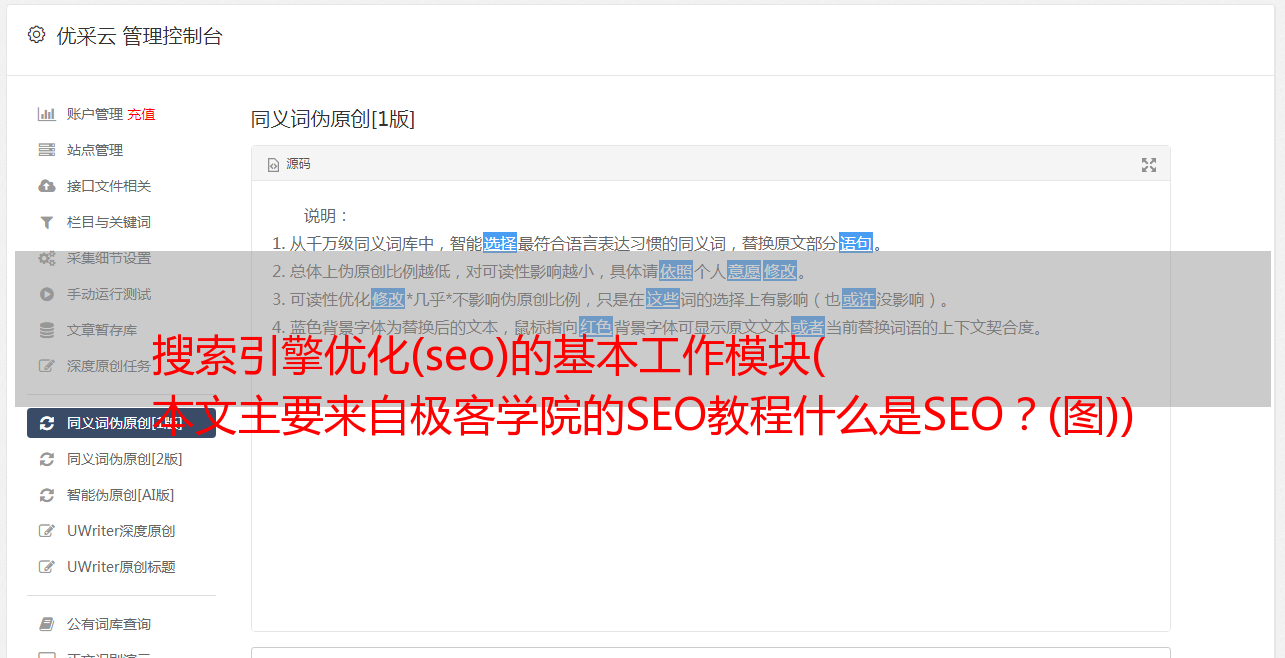Click the highlighted word 选择 in the text

pos(500,243)
